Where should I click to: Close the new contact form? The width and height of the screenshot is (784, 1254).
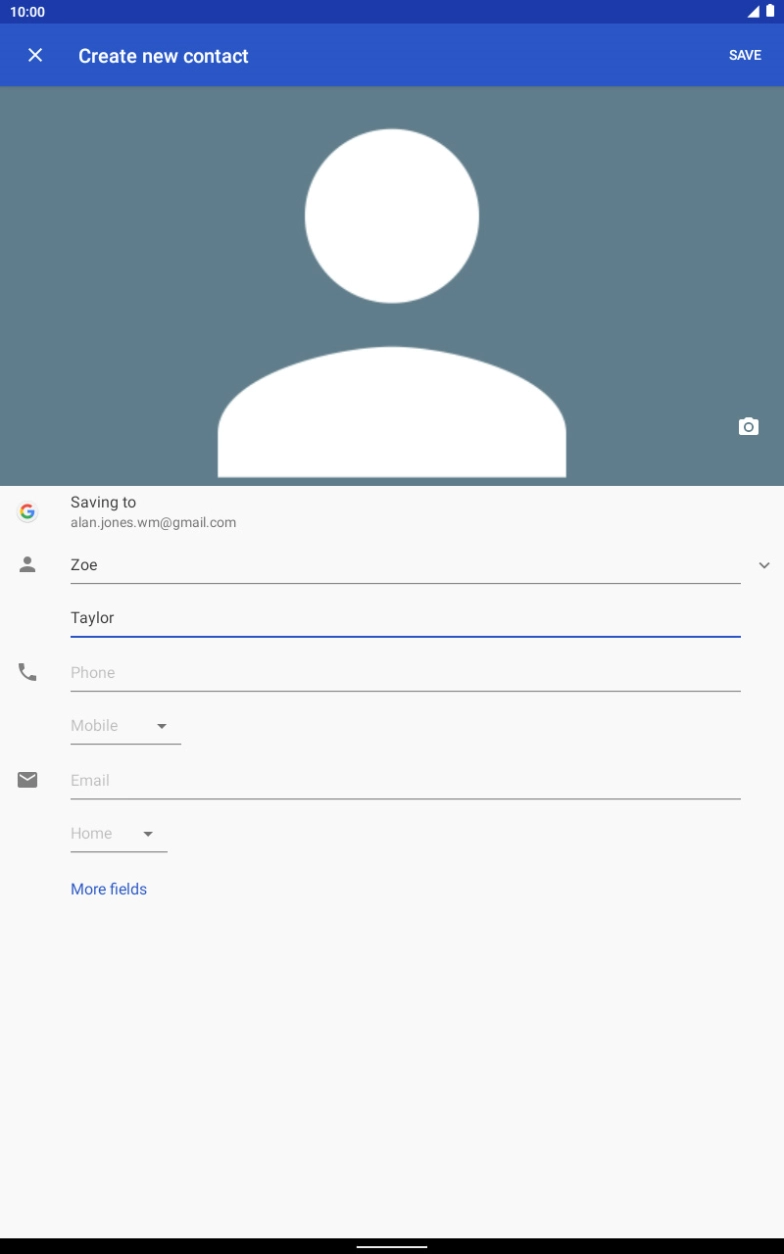(x=35, y=56)
